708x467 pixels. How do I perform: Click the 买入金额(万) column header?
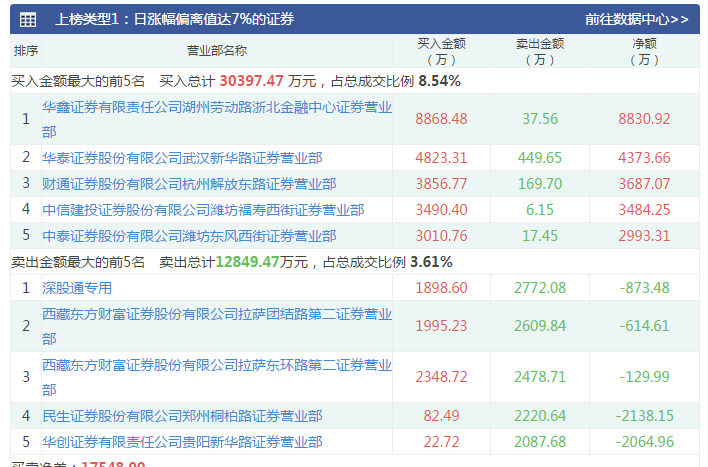[441, 51]
